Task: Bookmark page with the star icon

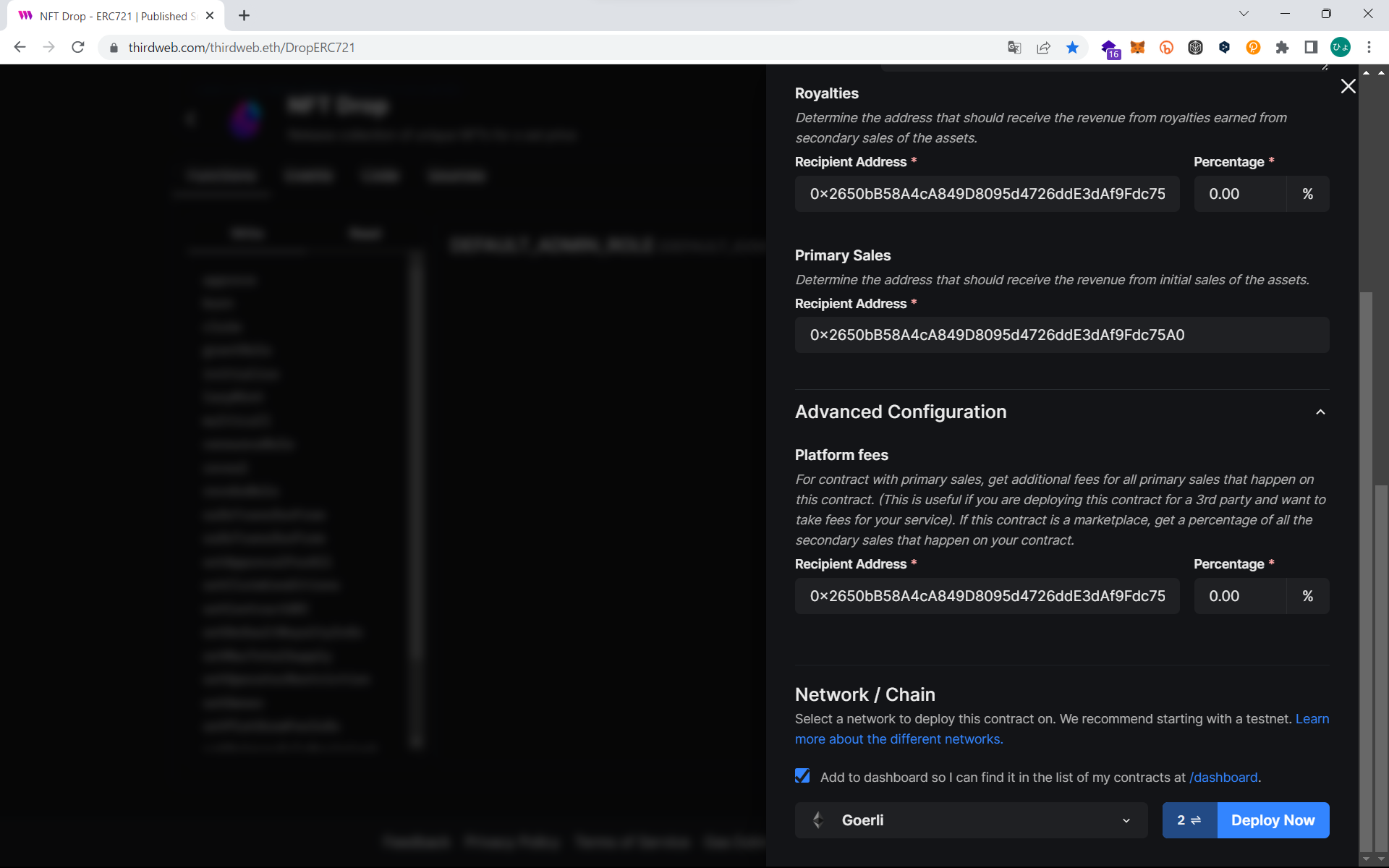Action: tap(1072, 48)
